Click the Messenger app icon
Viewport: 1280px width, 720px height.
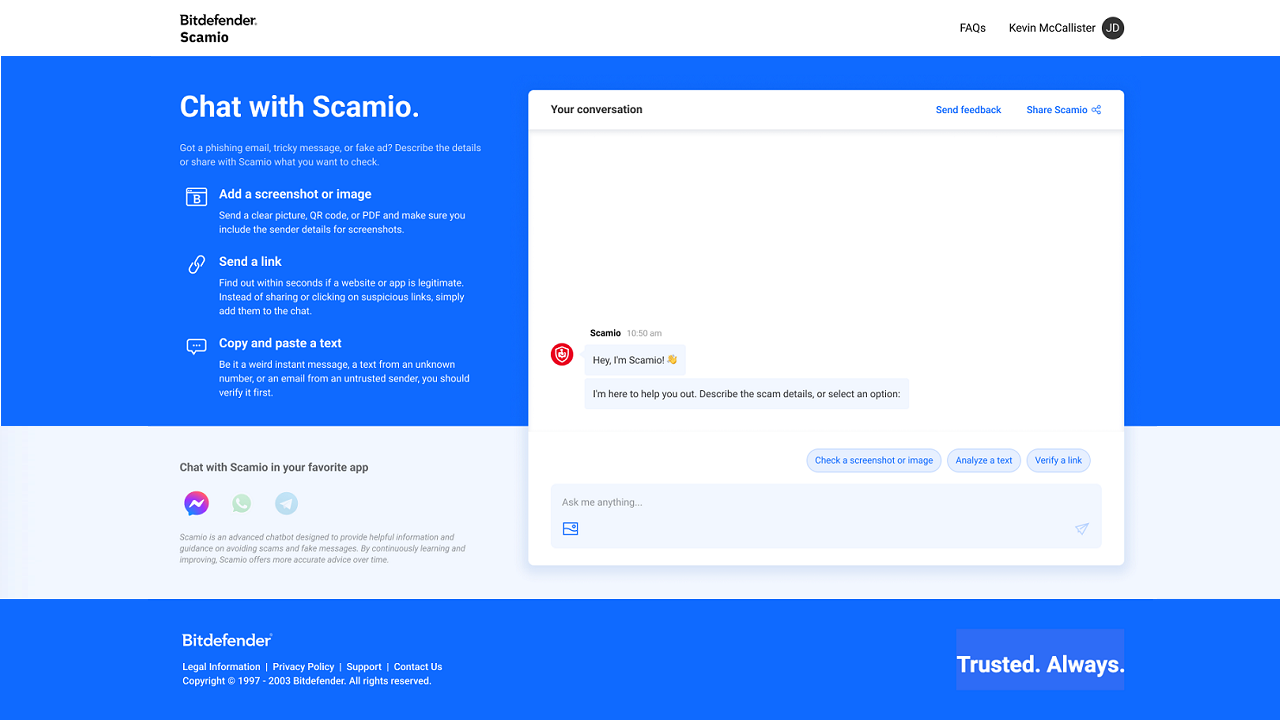click(x=196, y=504)
